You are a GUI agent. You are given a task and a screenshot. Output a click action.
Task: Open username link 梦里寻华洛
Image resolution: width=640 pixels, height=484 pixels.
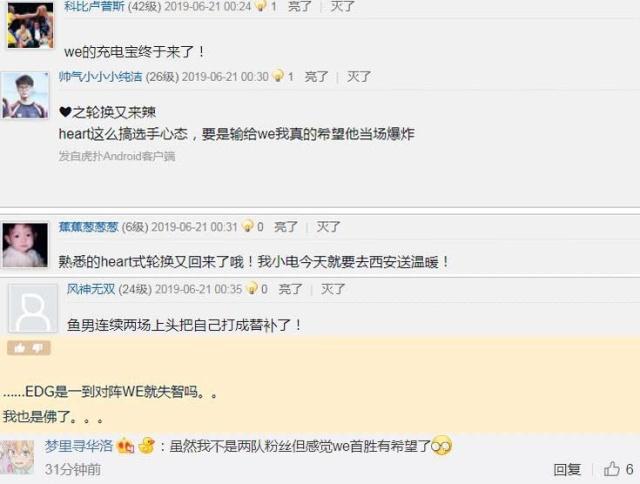pyautogui.click(x=79, y=446)
